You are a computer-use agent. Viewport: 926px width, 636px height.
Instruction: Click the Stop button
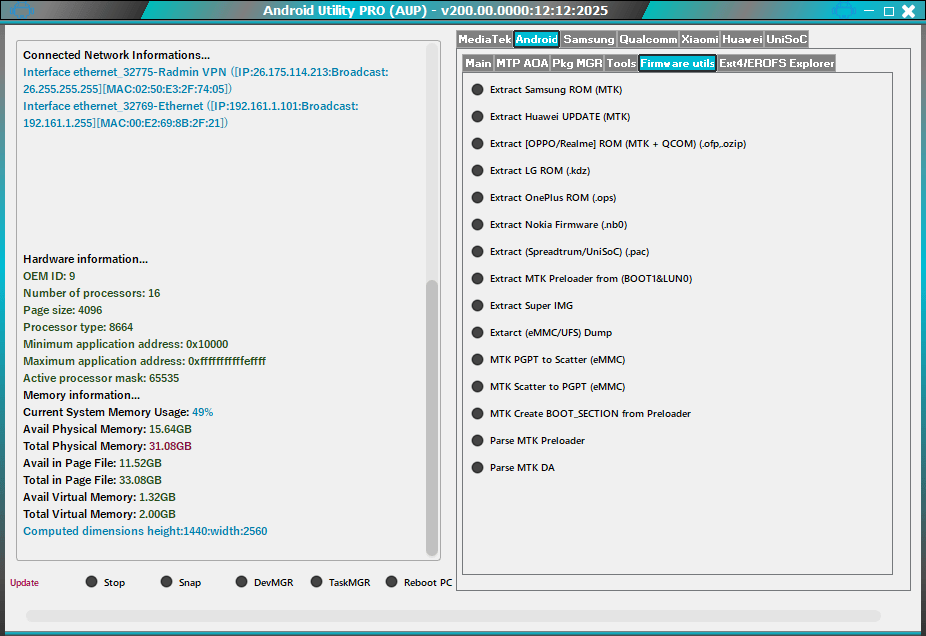105,582
